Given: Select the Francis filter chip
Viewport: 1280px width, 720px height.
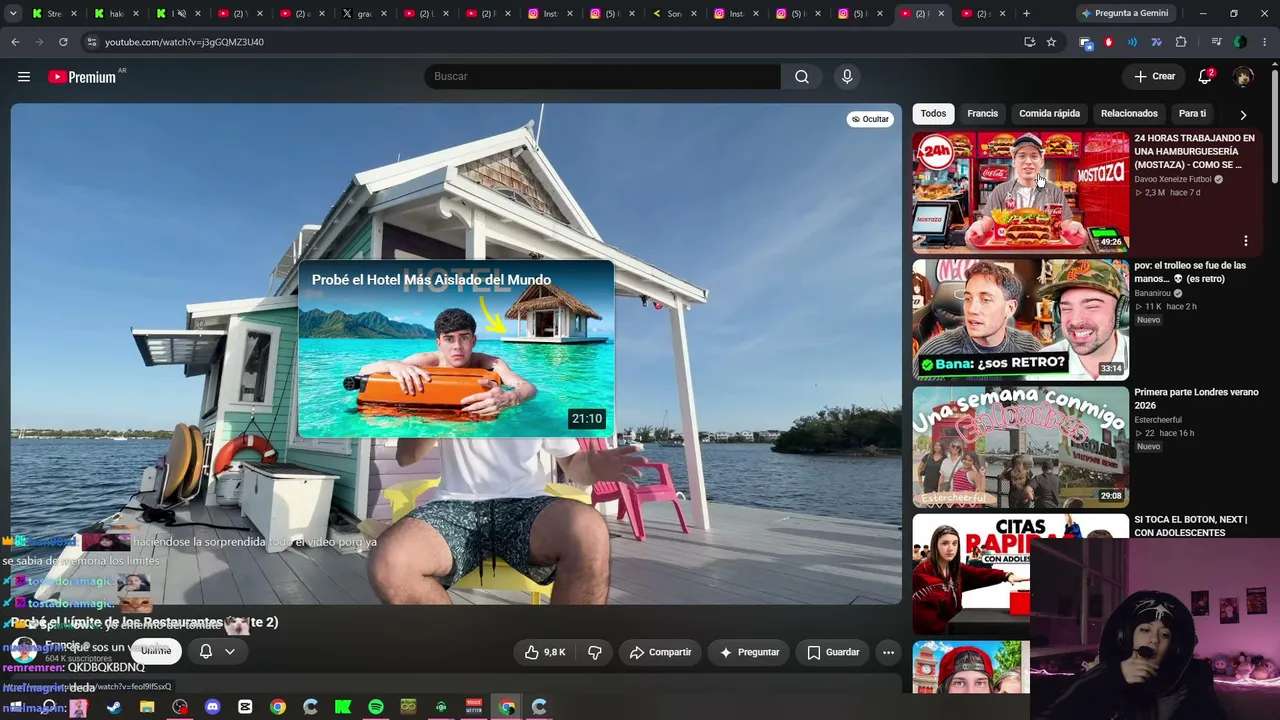Looking at the screenshot, I should [982, 114].
